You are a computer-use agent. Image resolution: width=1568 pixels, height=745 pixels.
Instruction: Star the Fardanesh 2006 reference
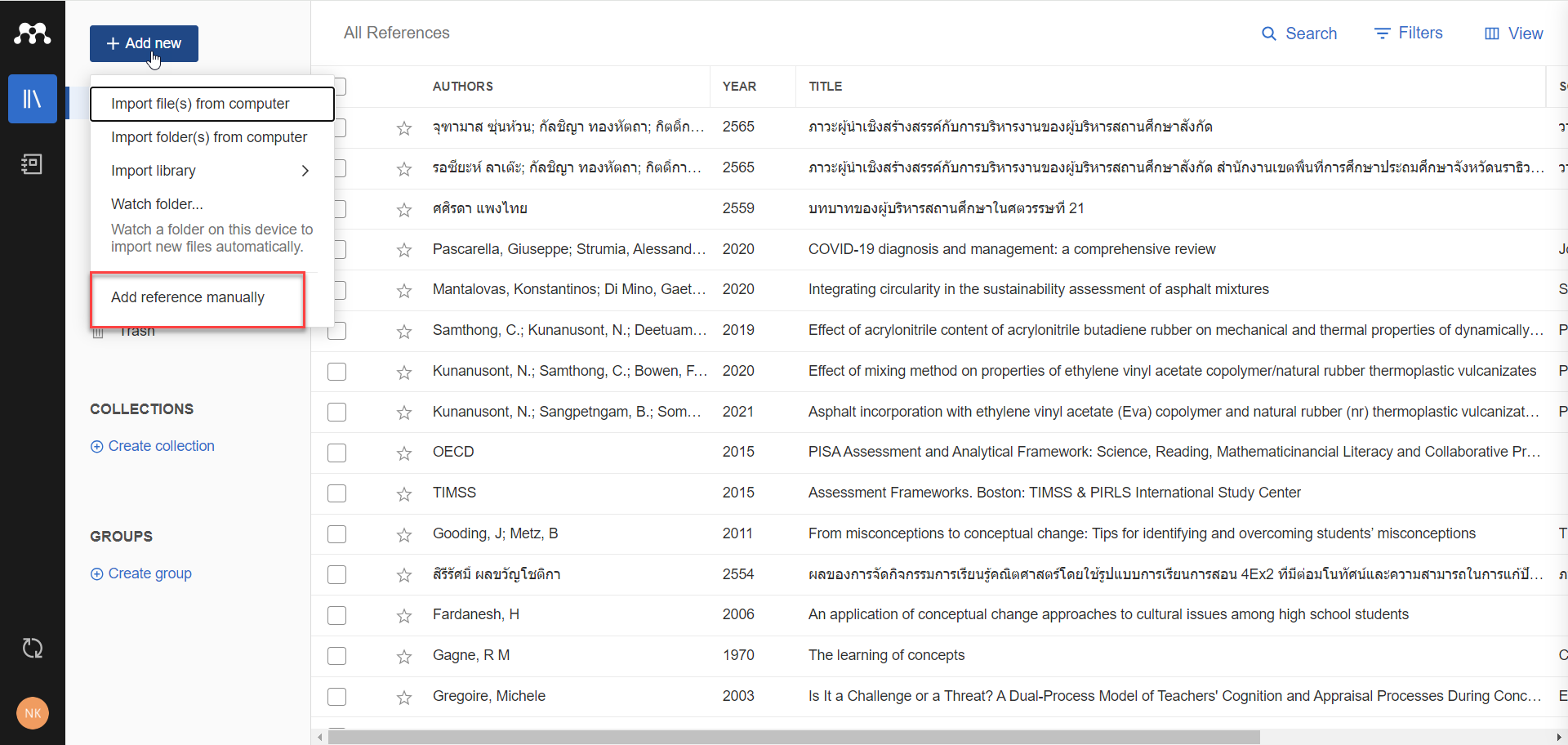[x=404, y=616]
